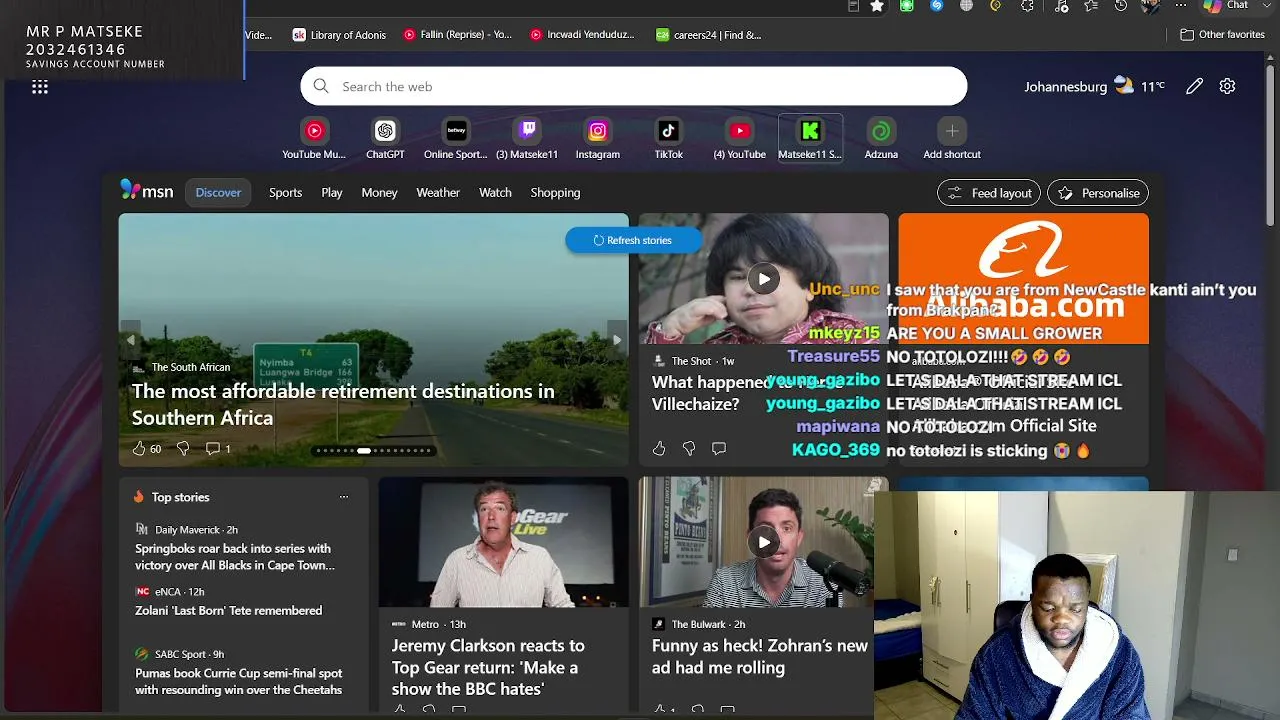Image resolution: width=1280 pixels, height=720 pixels.
Task: Open the affordable retirement destinations headline
Action: (x=343, y=404)
